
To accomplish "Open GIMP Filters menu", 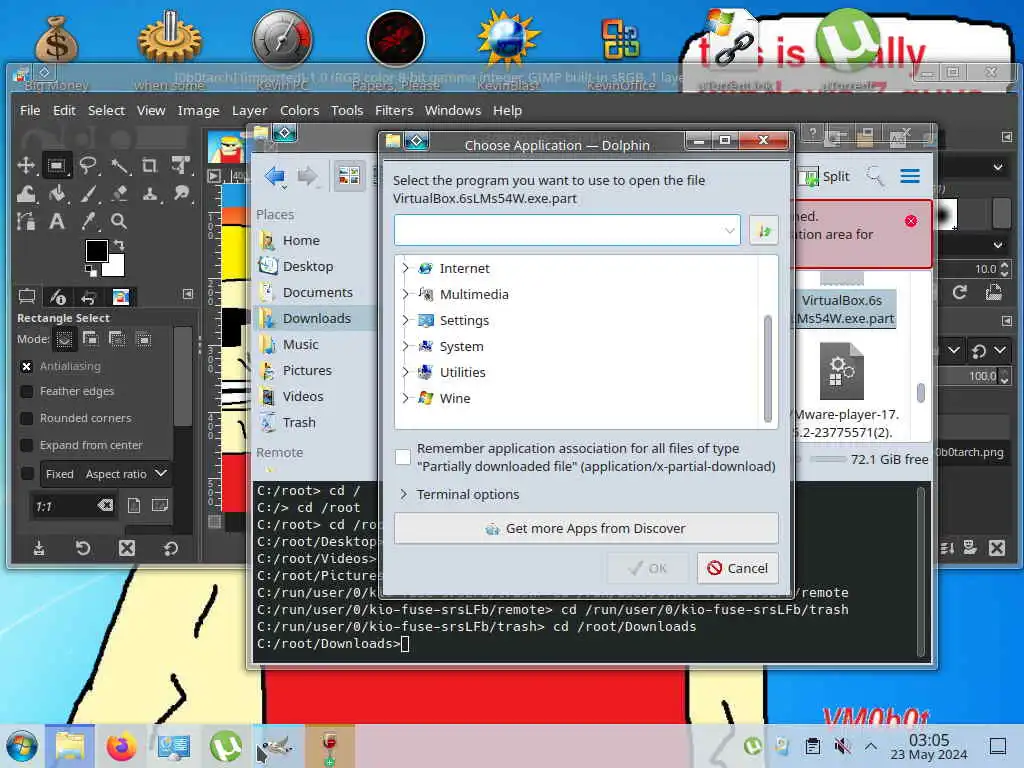I will pyautogui.click(x=394, y=110).
